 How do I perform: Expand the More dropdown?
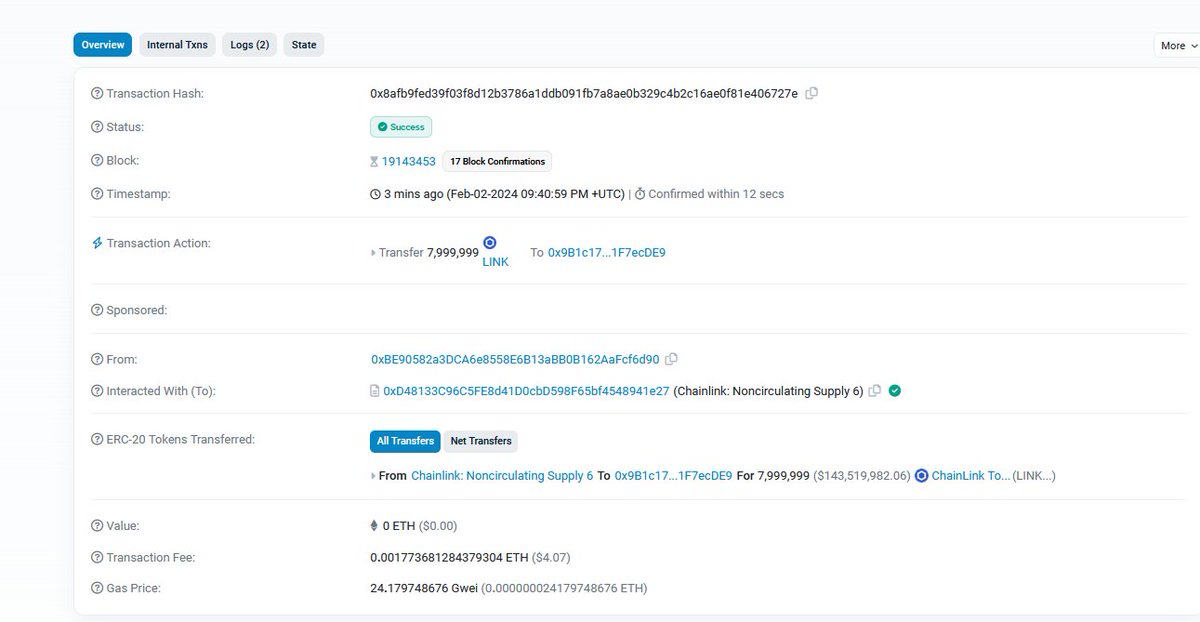tap(1177, 46)
